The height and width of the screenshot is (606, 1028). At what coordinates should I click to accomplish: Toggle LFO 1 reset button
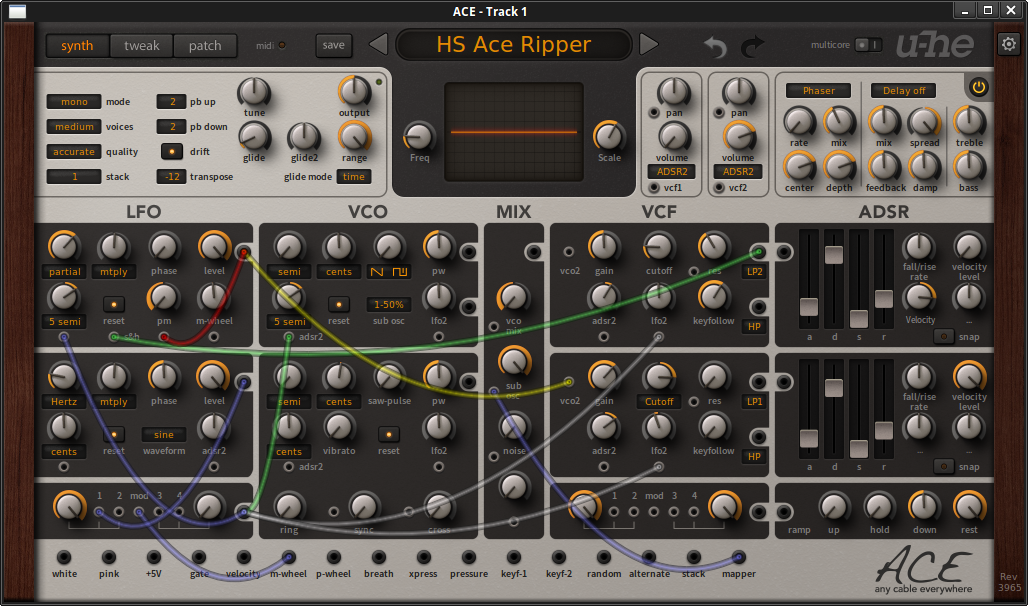[x=113, y=304]
